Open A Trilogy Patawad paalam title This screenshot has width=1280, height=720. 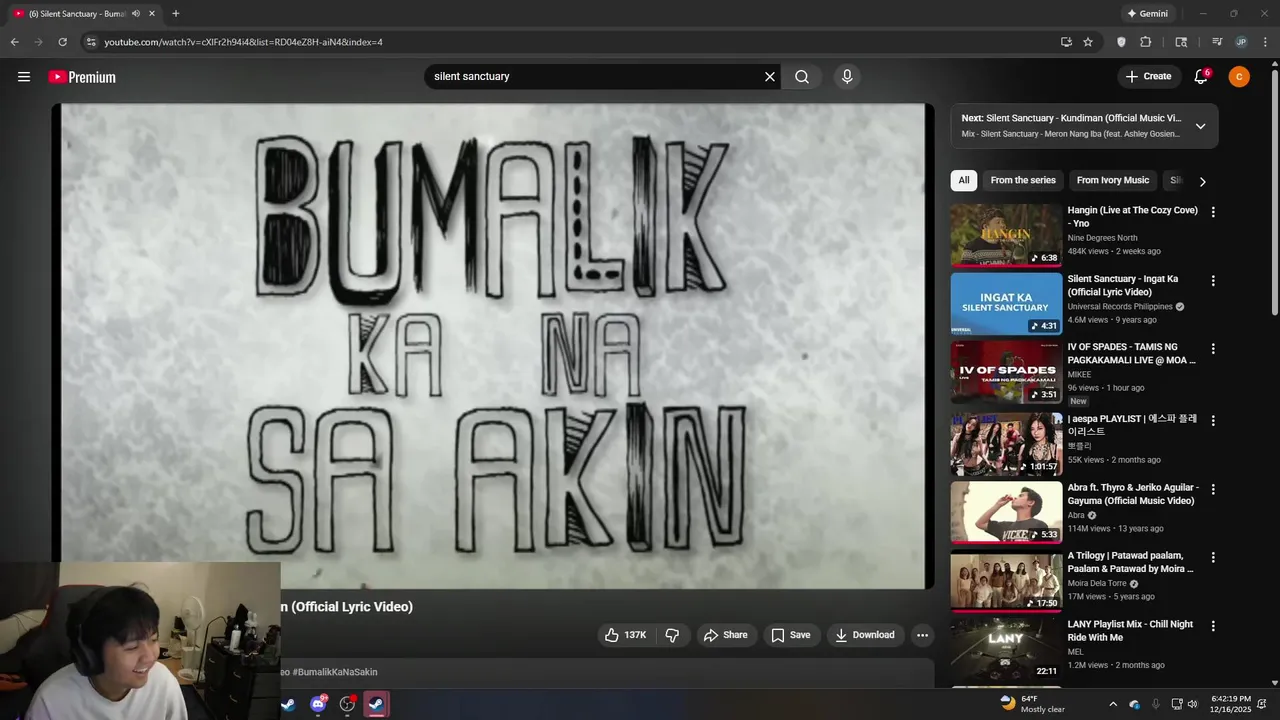click(1130, 562)
